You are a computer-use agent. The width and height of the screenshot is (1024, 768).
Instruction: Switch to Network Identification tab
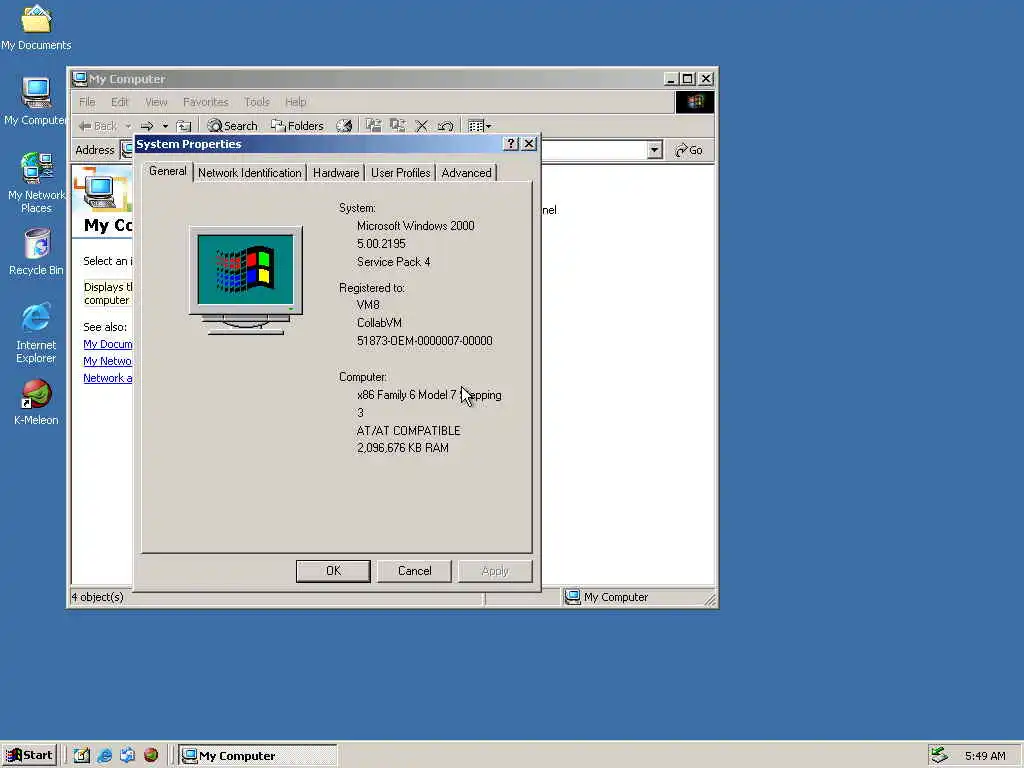(x=249, y=173)
